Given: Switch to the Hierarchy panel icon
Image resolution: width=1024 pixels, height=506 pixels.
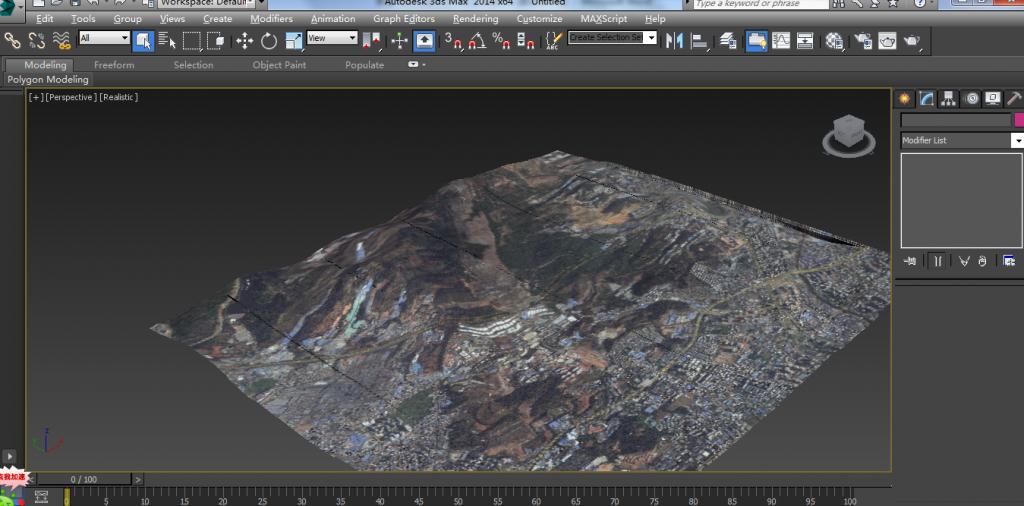Looking at the screenshot, I should click(949, 98).
